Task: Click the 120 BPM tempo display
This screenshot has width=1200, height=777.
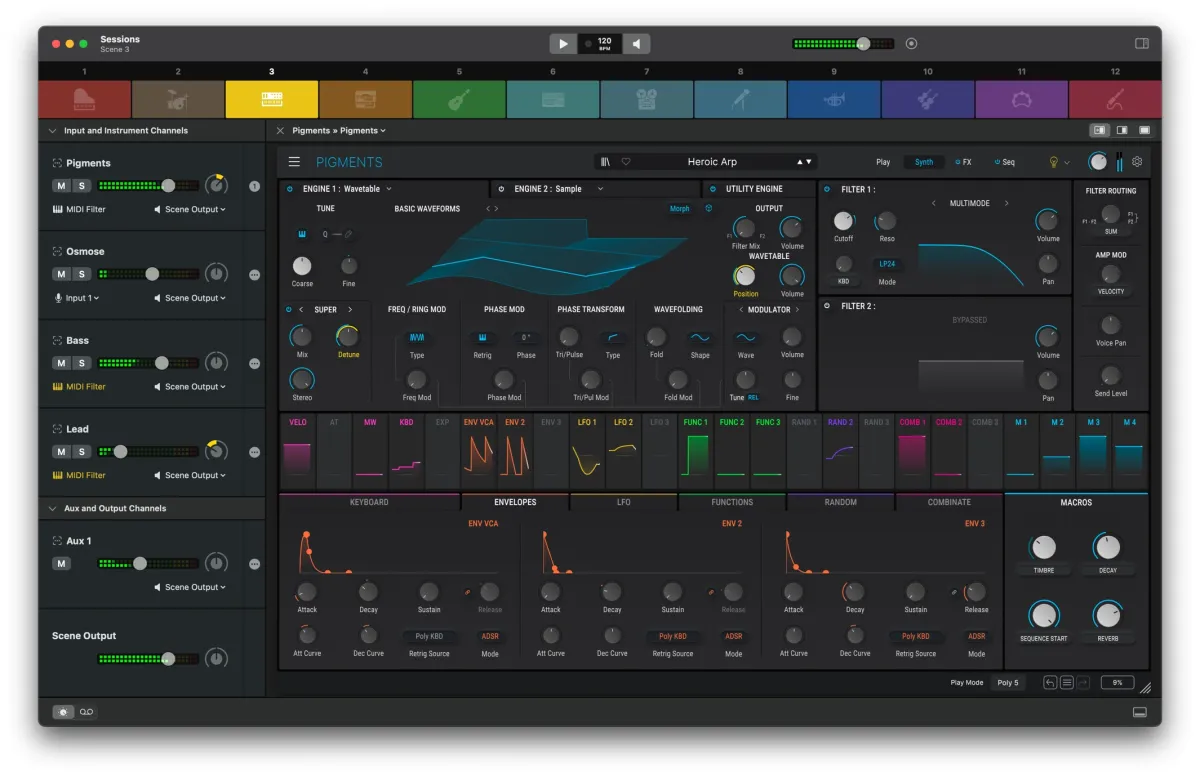Action: click(x=602, y=44)
